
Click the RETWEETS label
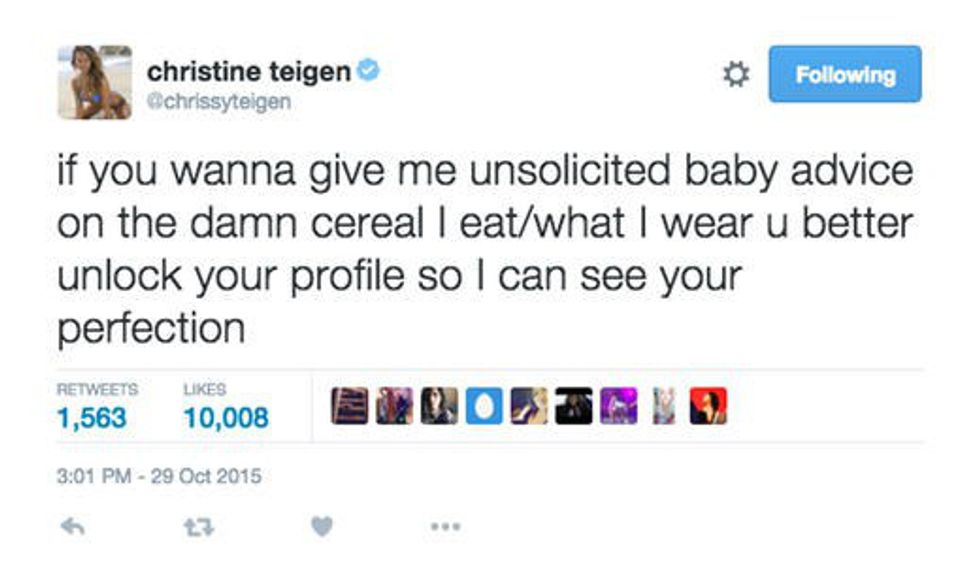[x=97, y=389]
